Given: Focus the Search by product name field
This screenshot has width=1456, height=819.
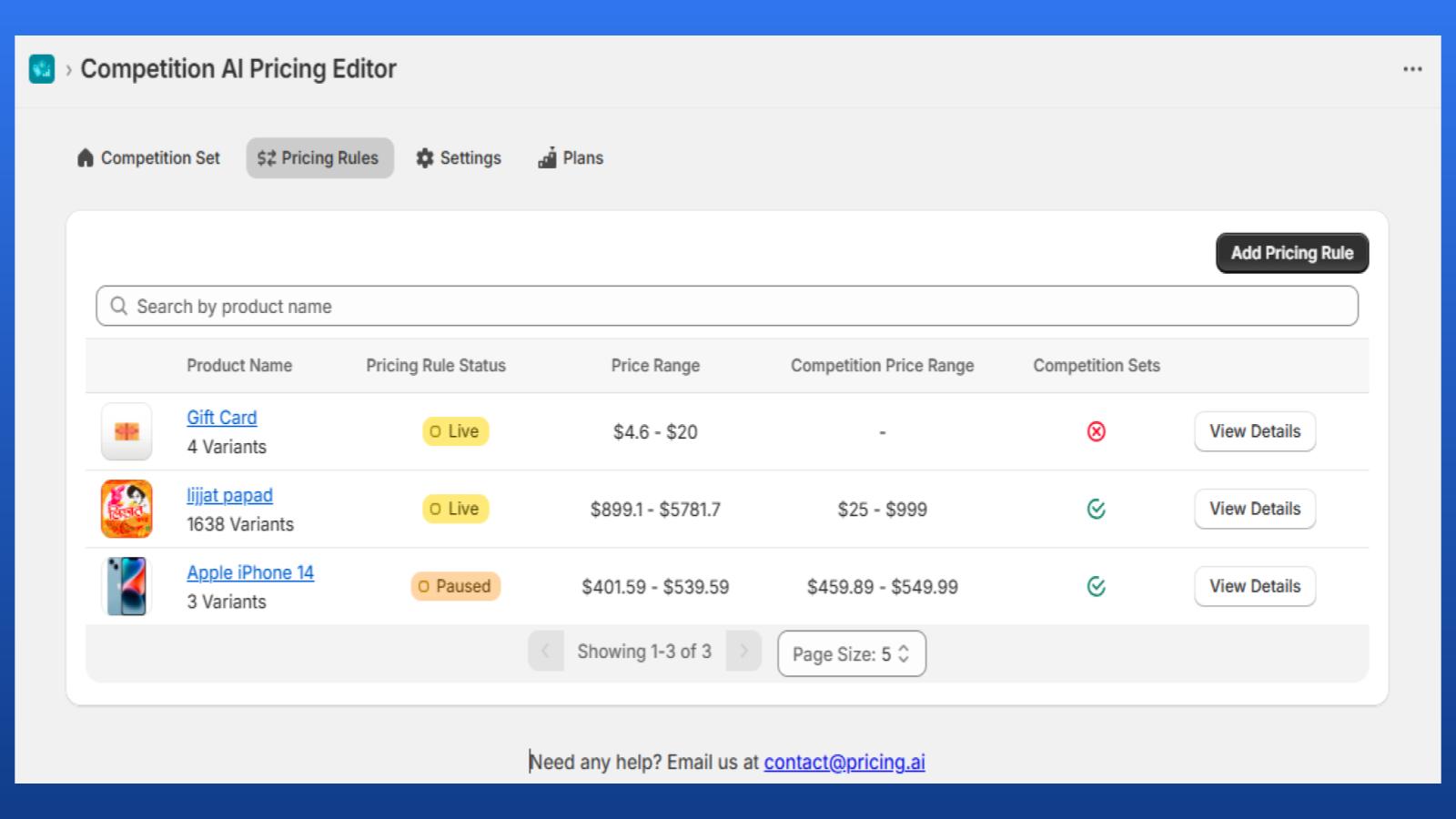Looking at the screenshot, I should click(x=727, y=306).
